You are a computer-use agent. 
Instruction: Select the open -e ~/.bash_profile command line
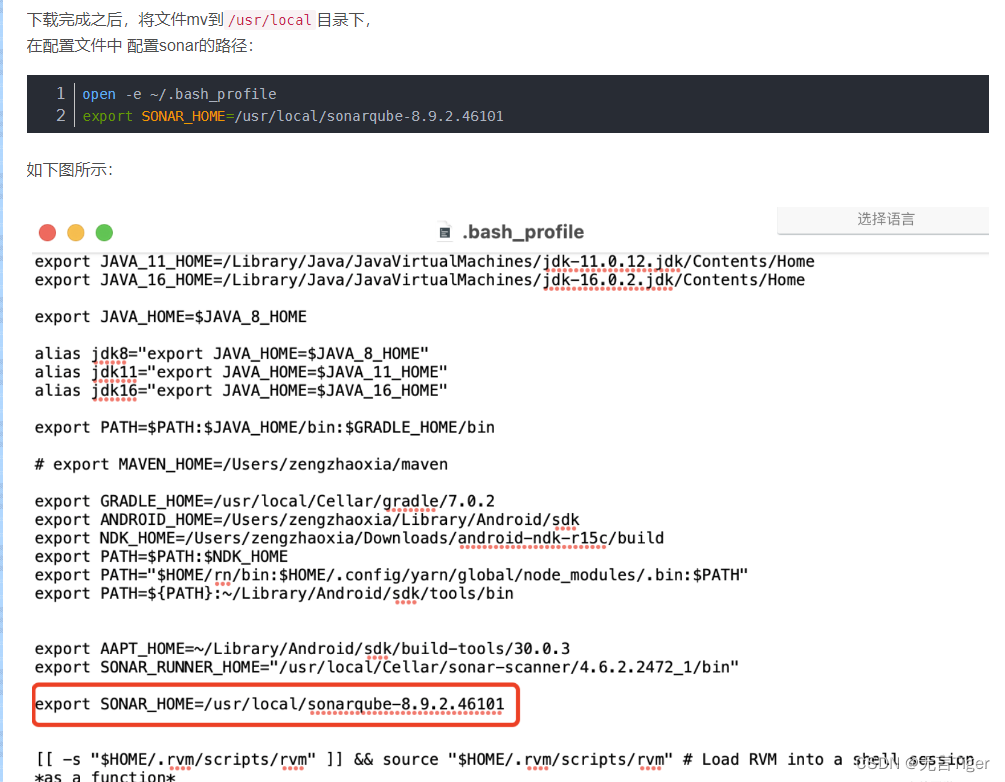click(x=178, y=93)
